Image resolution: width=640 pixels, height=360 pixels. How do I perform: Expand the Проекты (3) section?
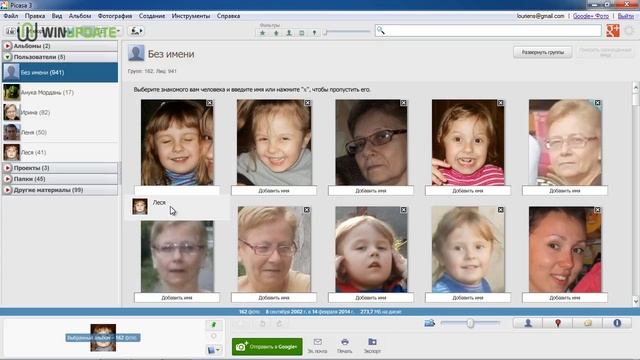(7, 168)
